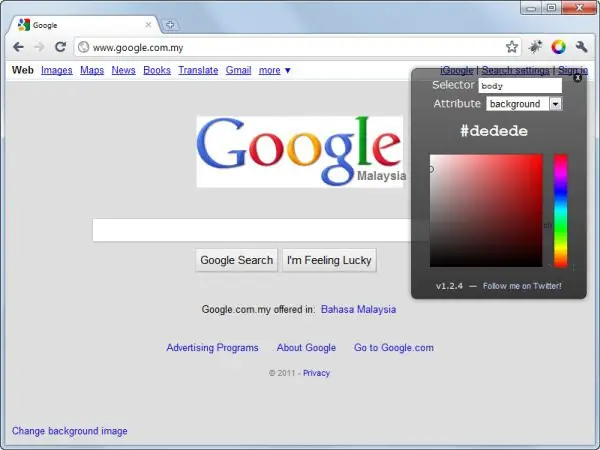This screenshot has width=600, height=450.
Task: Click the Google Malaysia logo
Action: [300, 152]
